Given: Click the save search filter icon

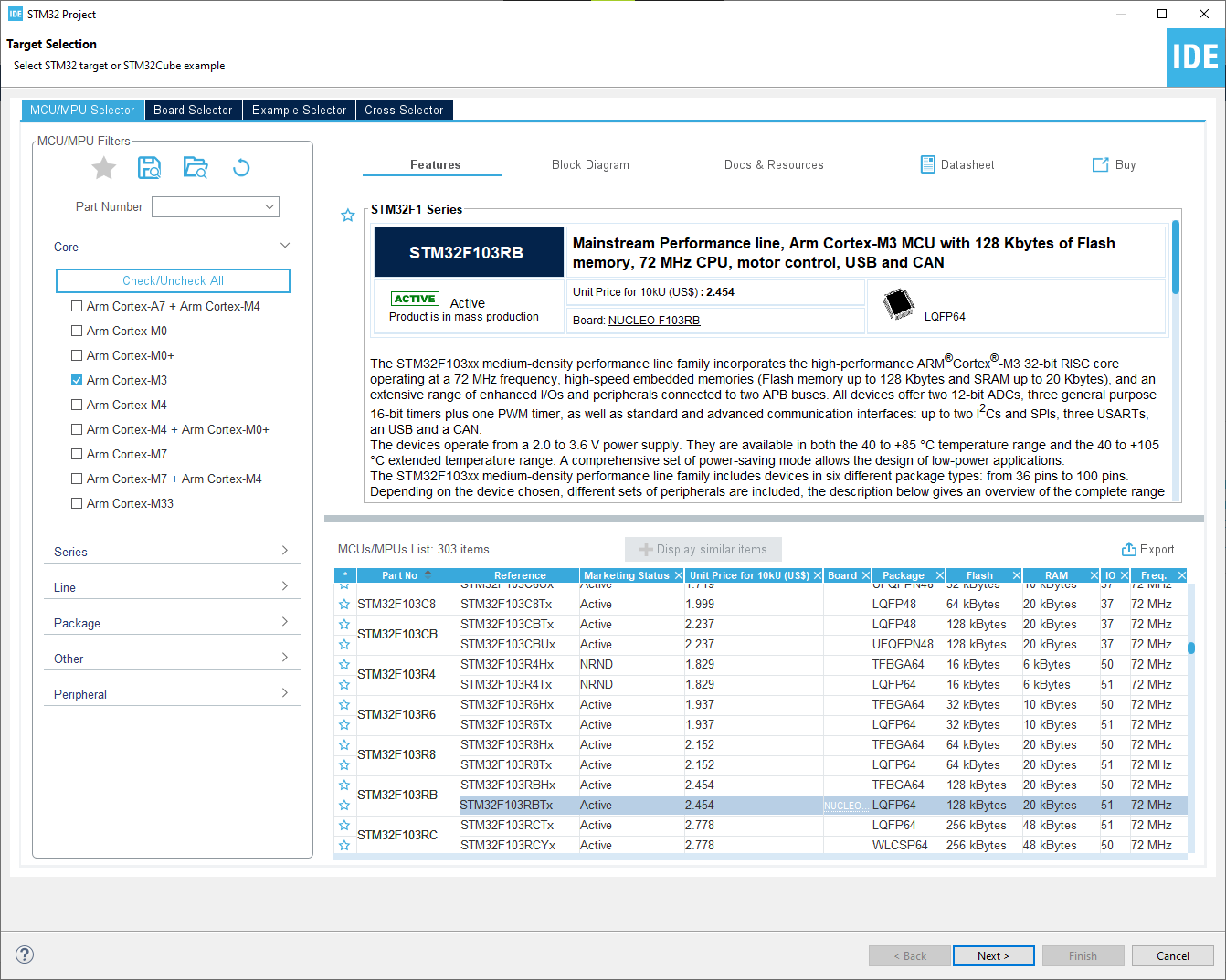Looking at the screenshot, I should click(x=150, y=168).
